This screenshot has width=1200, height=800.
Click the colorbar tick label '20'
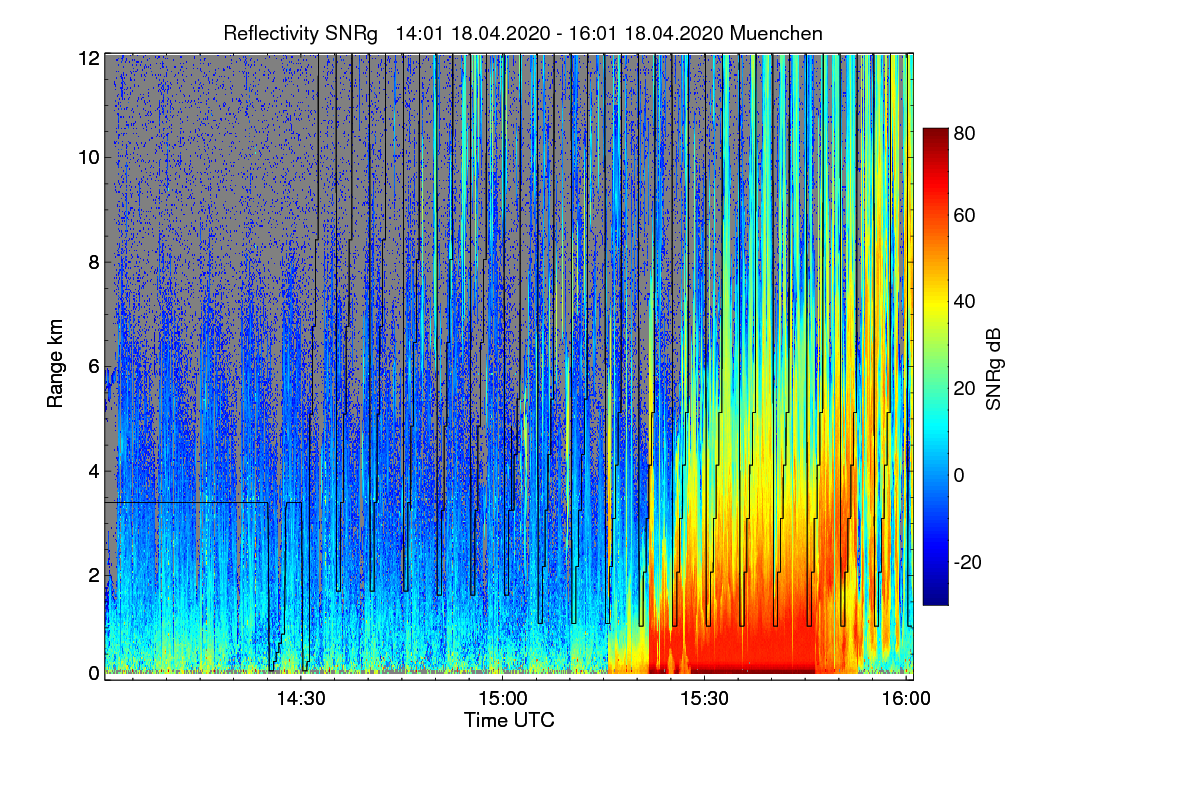click(965, 389)
